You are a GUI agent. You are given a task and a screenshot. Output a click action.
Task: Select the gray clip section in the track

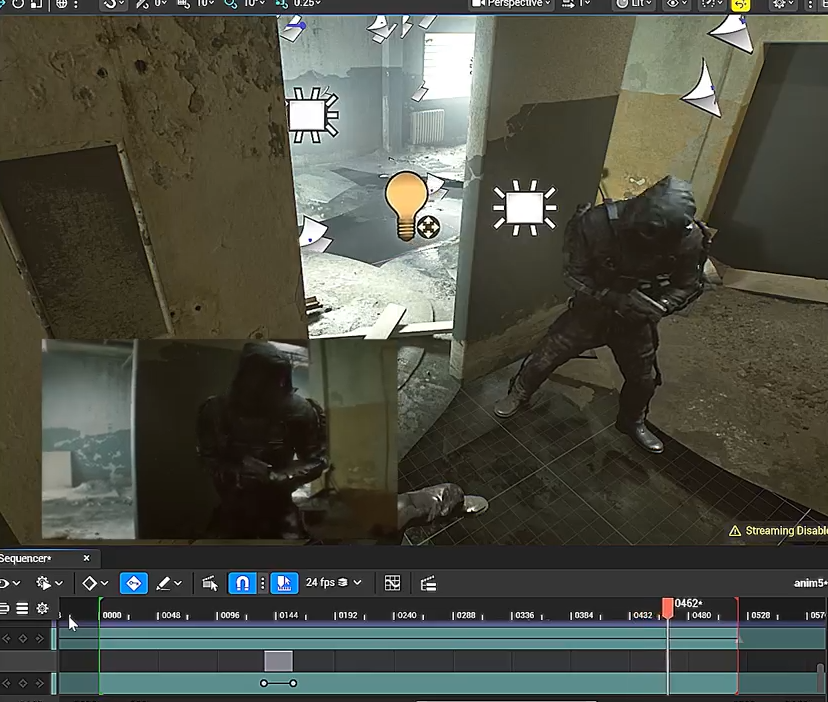(279, 661)
